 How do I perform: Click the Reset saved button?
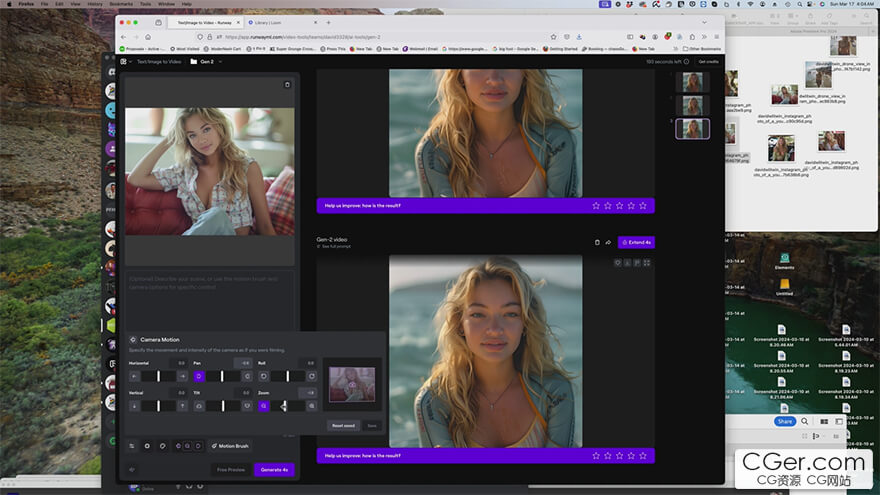coord(343,425)
